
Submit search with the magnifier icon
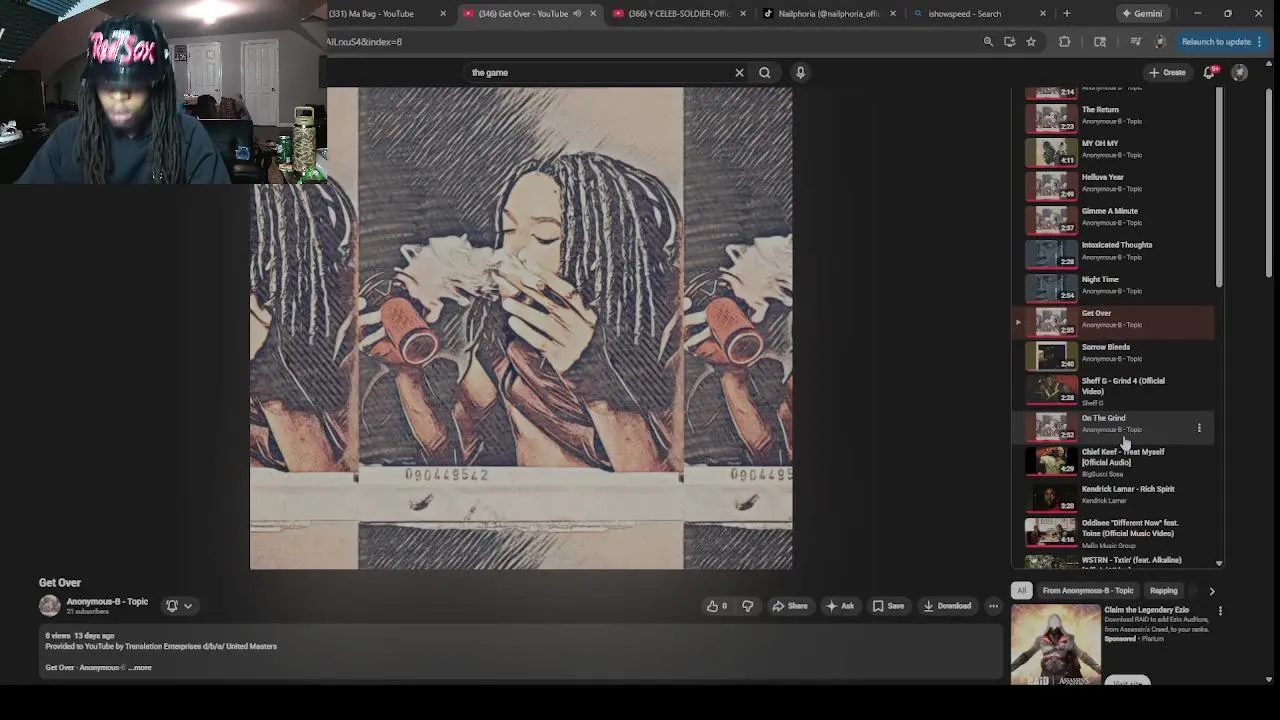click(764, 72)
